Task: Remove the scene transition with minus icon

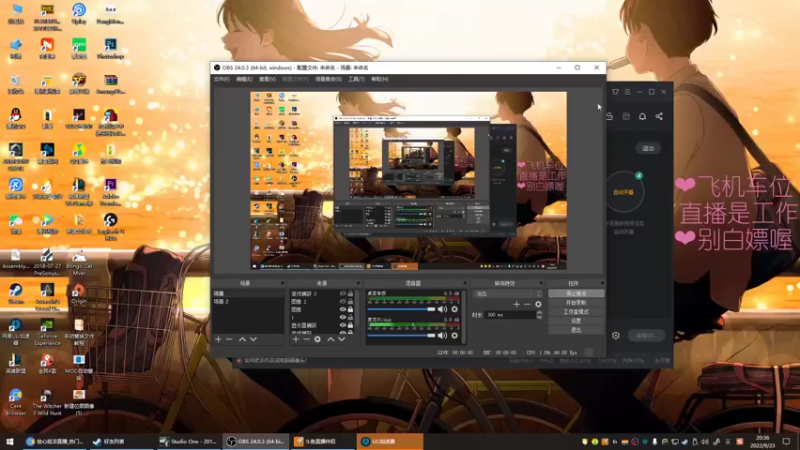Action: pos(527,304)
